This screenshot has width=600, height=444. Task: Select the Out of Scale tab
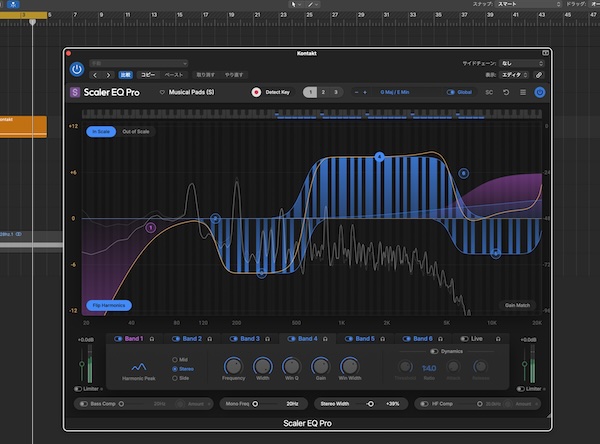pyautogui.click(x=136, y=132)
